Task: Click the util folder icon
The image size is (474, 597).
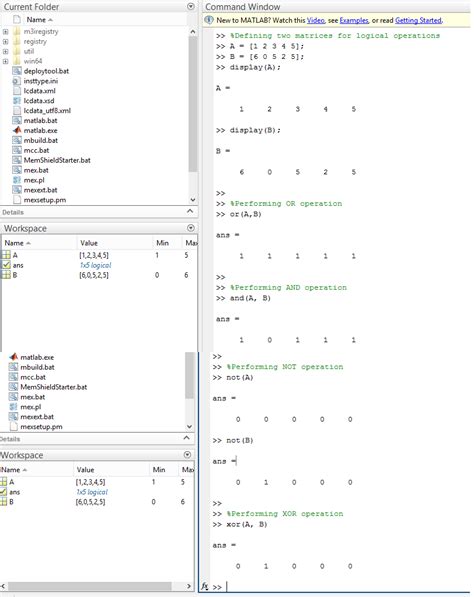Action: [x=17, y=51]
